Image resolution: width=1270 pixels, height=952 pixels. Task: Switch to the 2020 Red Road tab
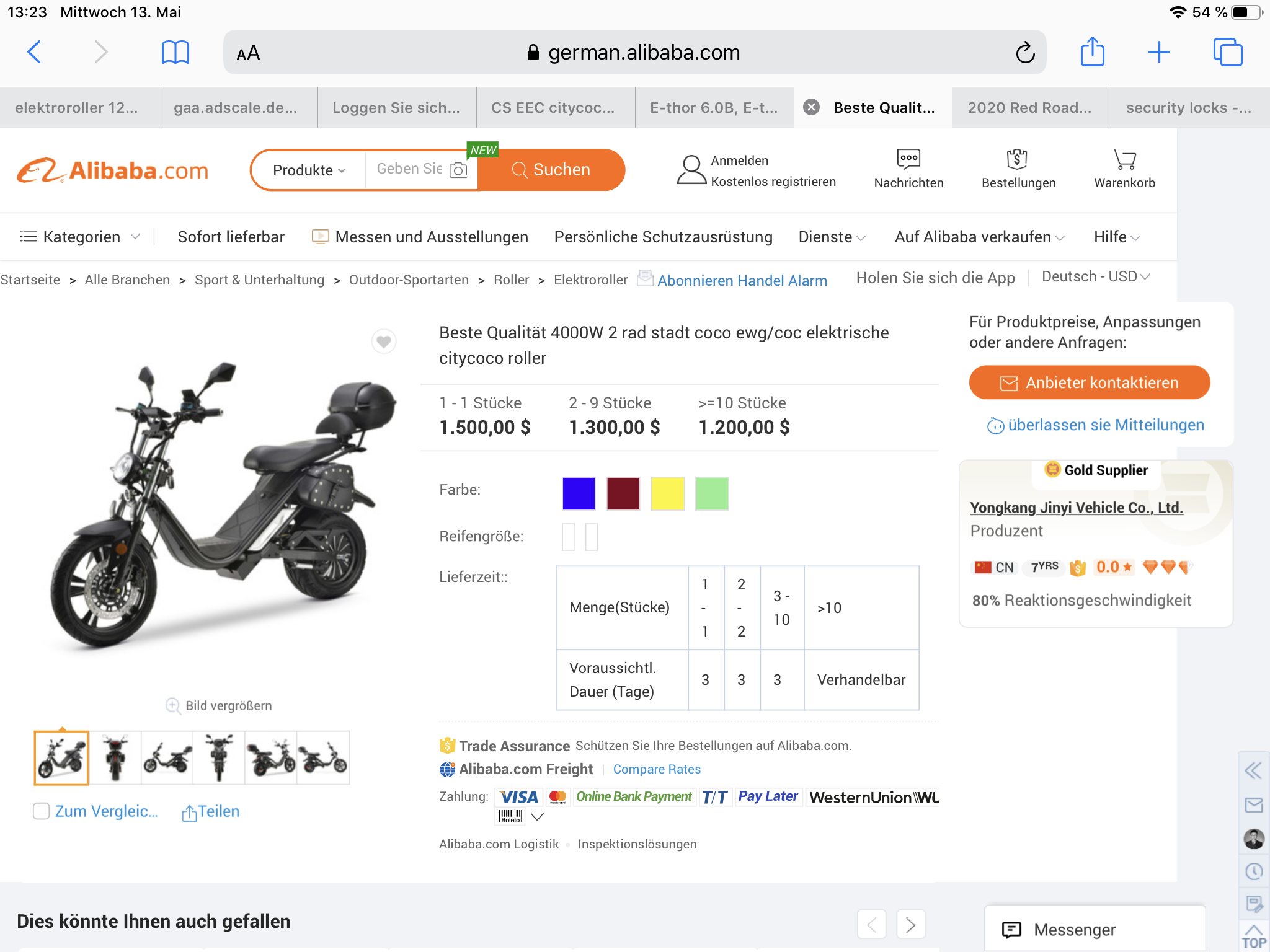(x=1029, y=108)
